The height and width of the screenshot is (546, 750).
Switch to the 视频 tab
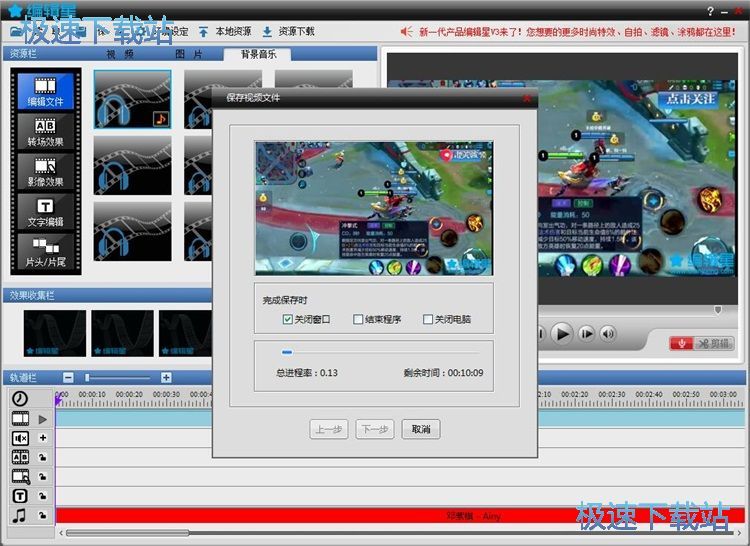coord(120,54)
